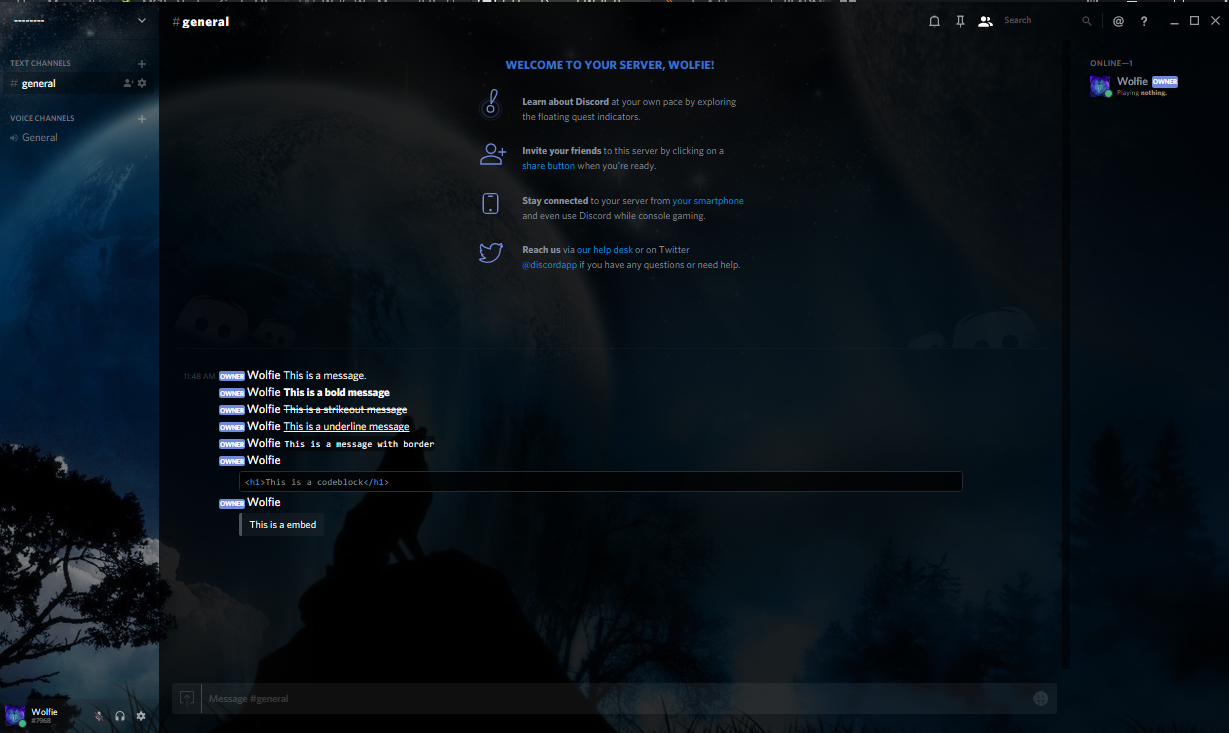Toggle the member list panel

[985, 21]
